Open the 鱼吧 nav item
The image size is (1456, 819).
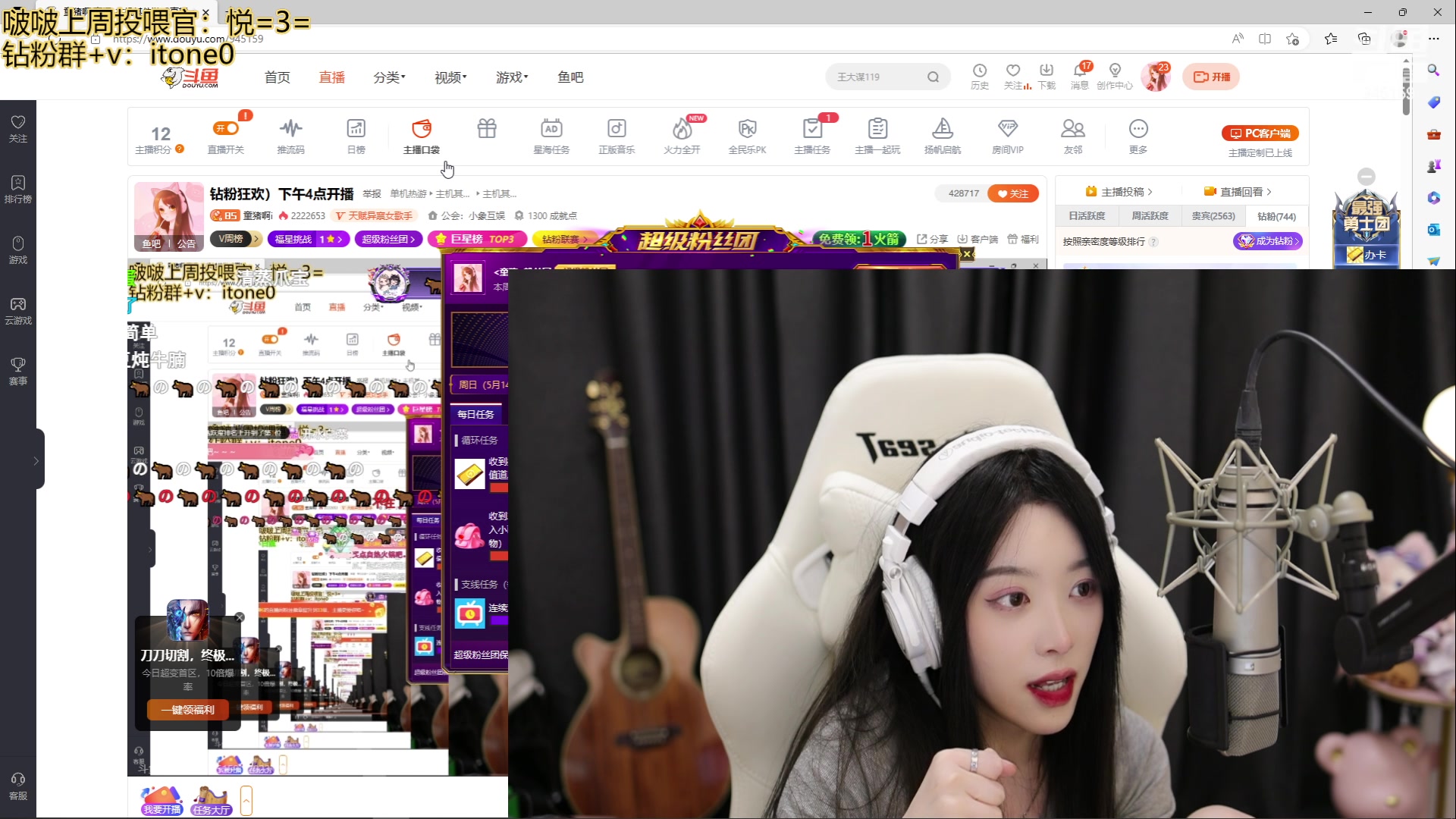click(570, 77)
